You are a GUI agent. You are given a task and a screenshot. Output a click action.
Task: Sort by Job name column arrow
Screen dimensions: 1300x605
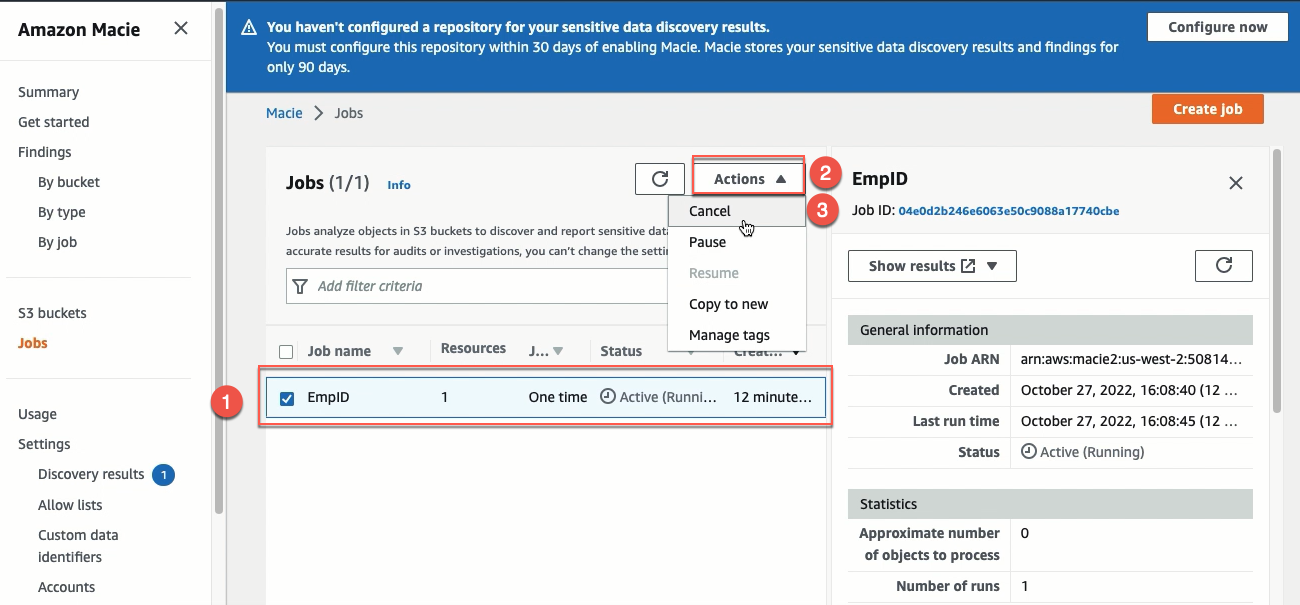[398, 352]
